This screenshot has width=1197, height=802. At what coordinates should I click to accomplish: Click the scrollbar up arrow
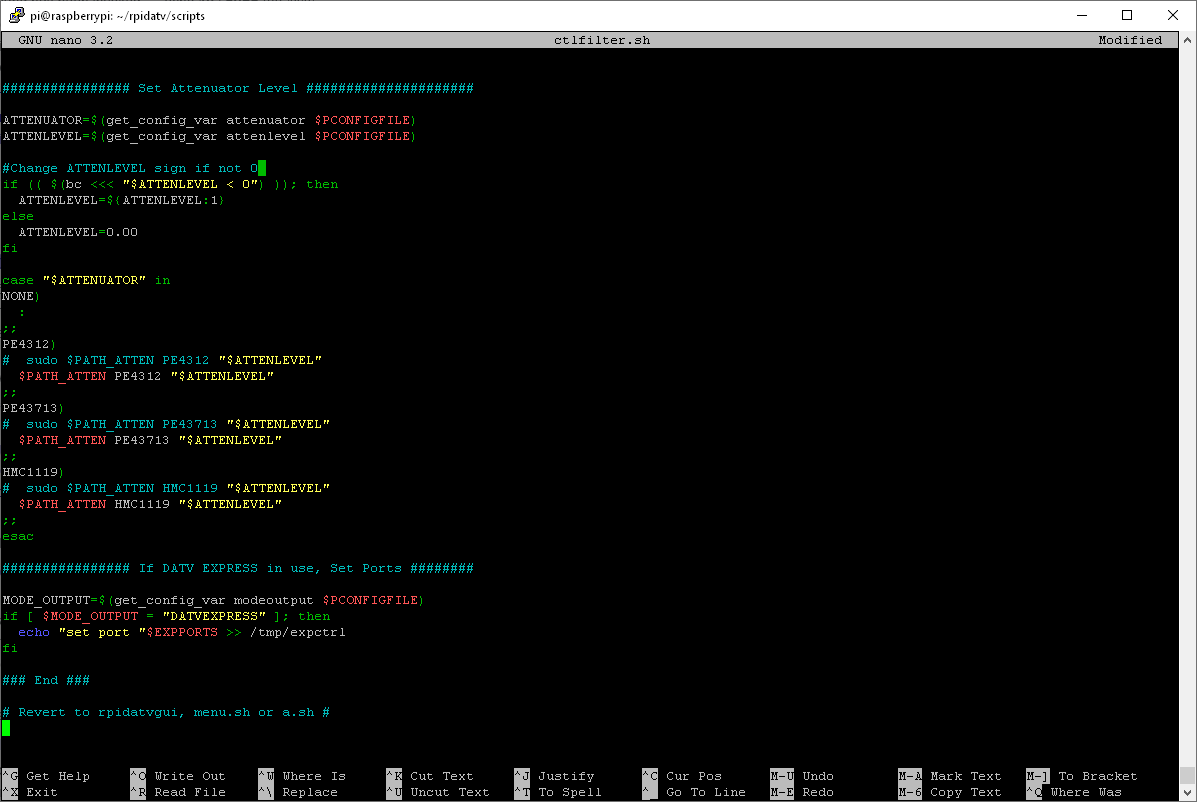click(1188, 40)
